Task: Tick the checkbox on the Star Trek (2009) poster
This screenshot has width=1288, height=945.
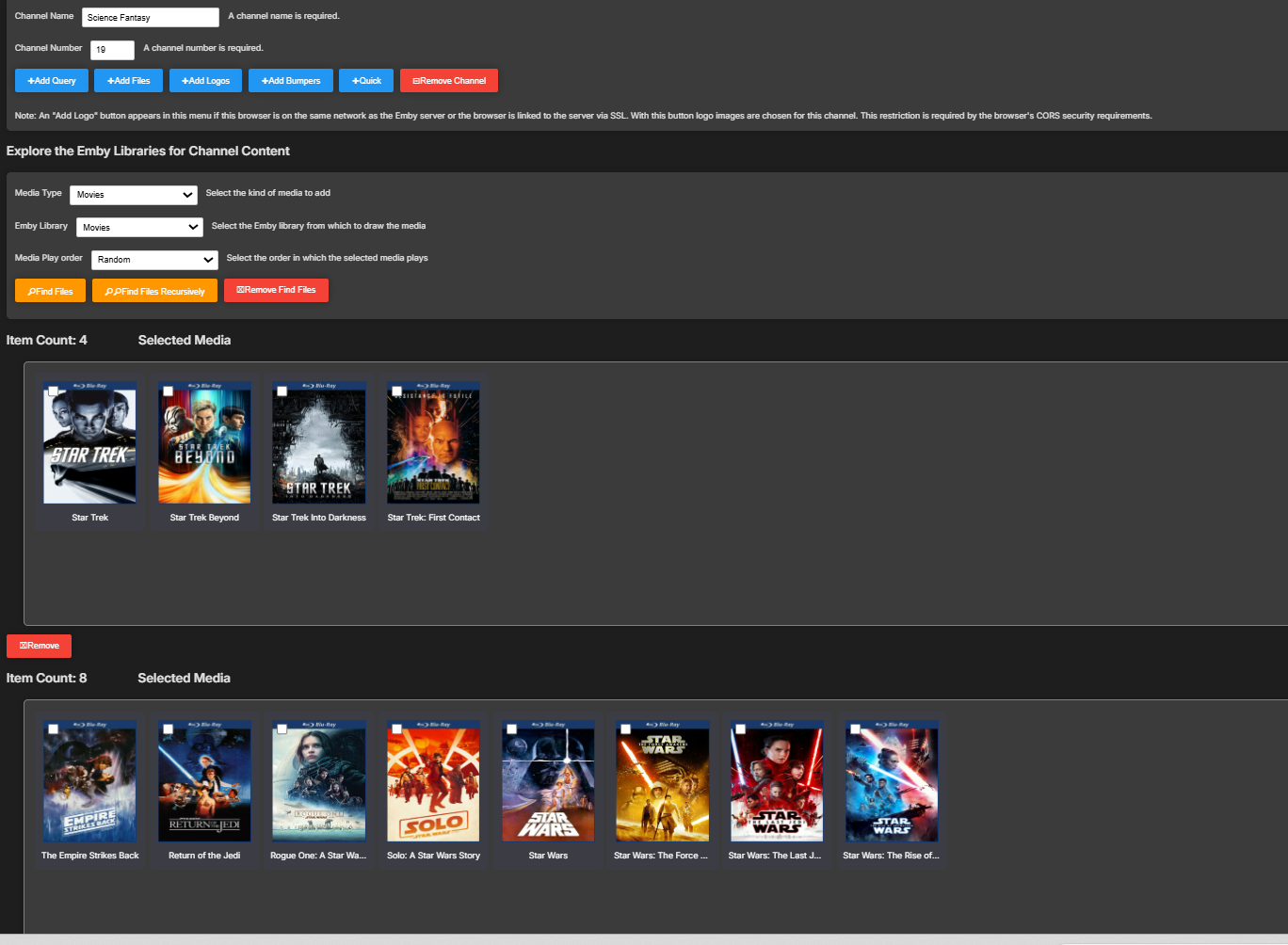Action: coord(54,391)
